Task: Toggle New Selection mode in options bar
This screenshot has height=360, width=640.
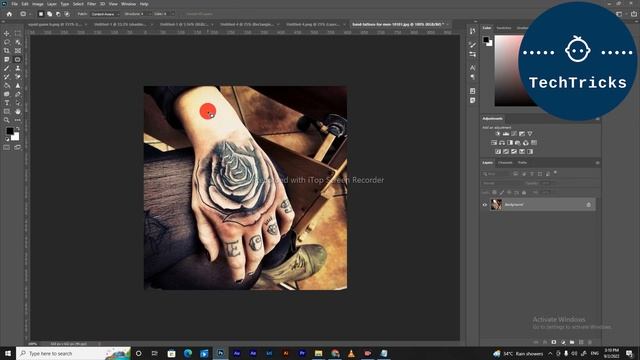Action: click(x=41, y=14)
